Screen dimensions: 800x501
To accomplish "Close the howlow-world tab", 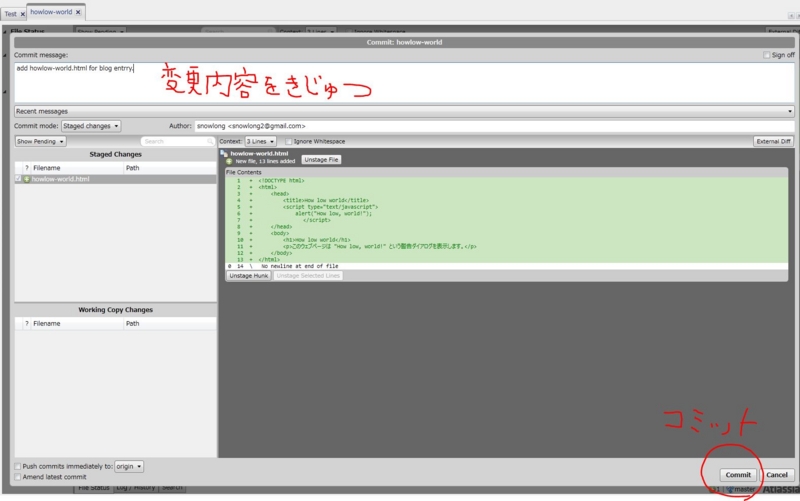I will [x=78, y=12].
